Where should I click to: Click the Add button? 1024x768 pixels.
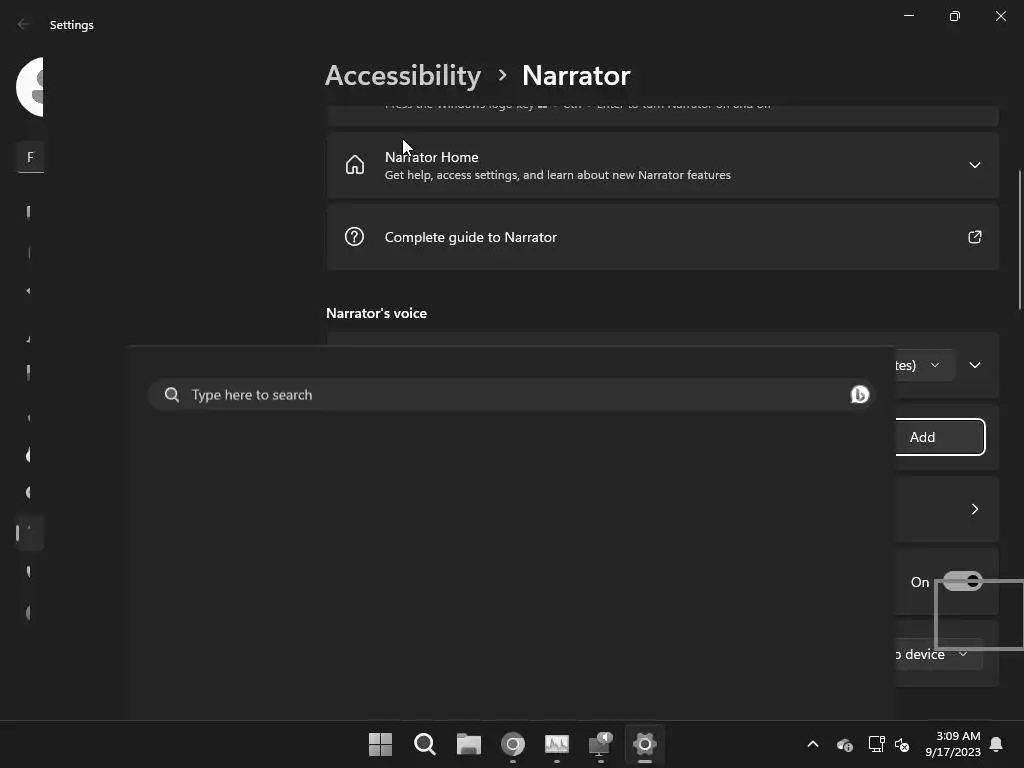click(939, 437)
